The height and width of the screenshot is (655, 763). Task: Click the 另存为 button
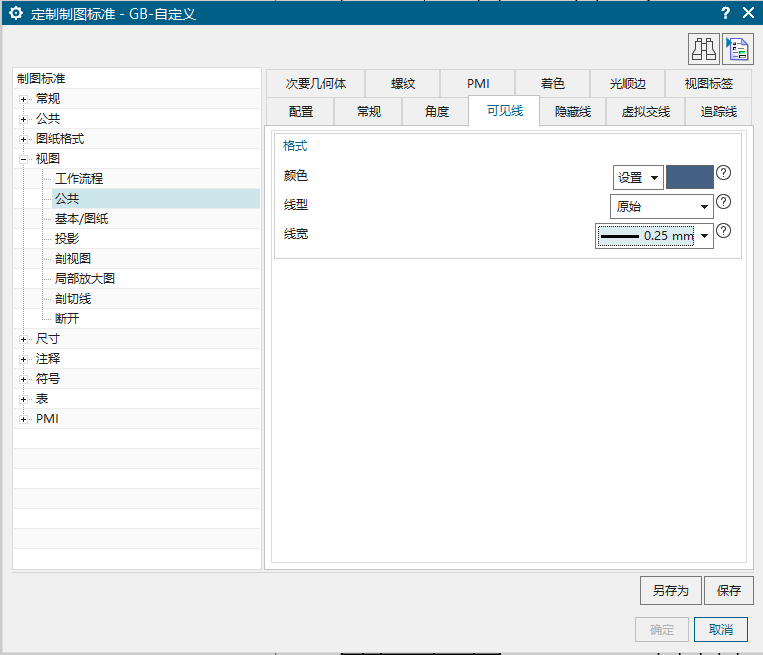click(671, 590)
